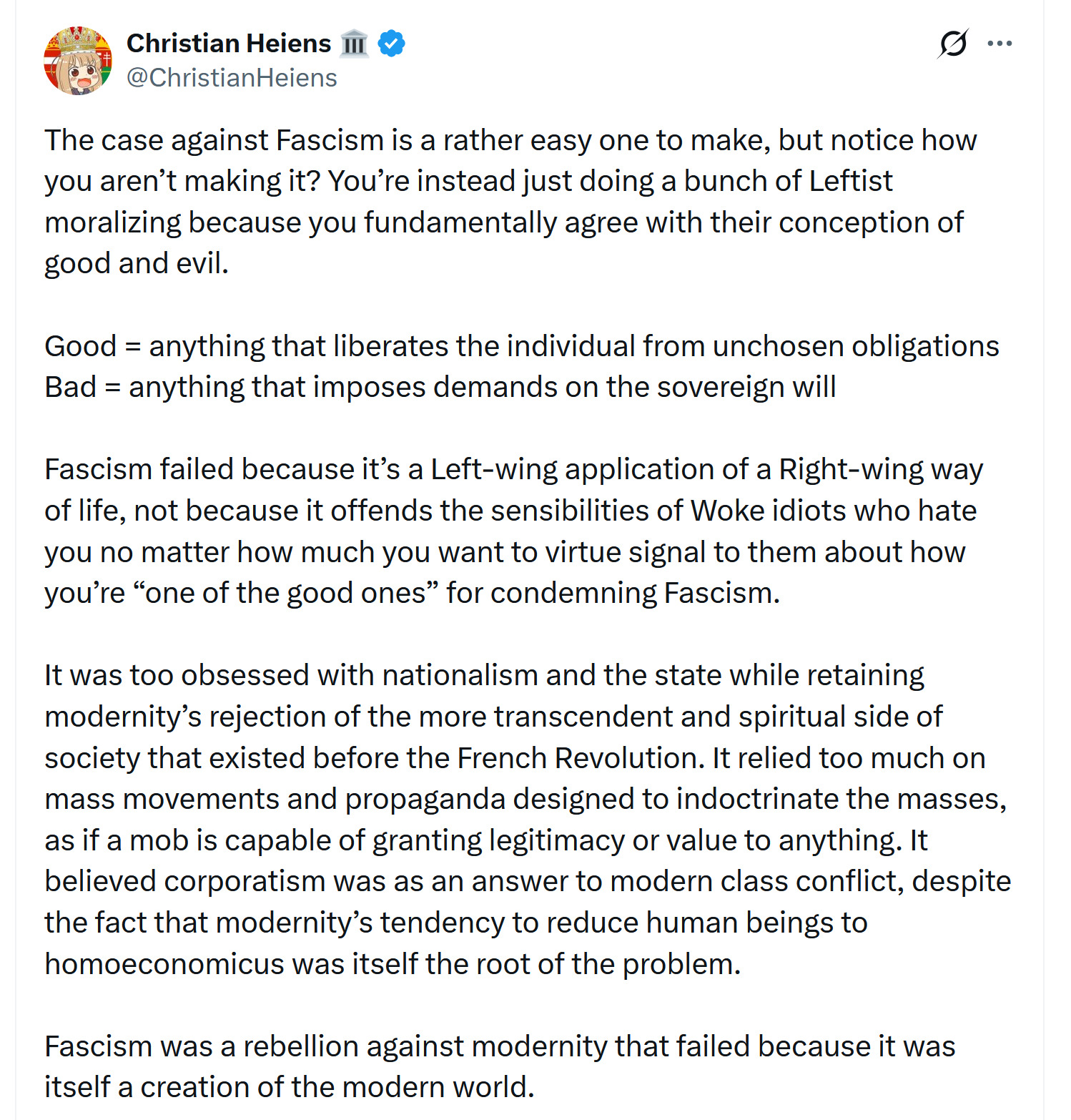
Task: Click the line starting "Good = anything that liberates"
Action: (x=522, y=346)
